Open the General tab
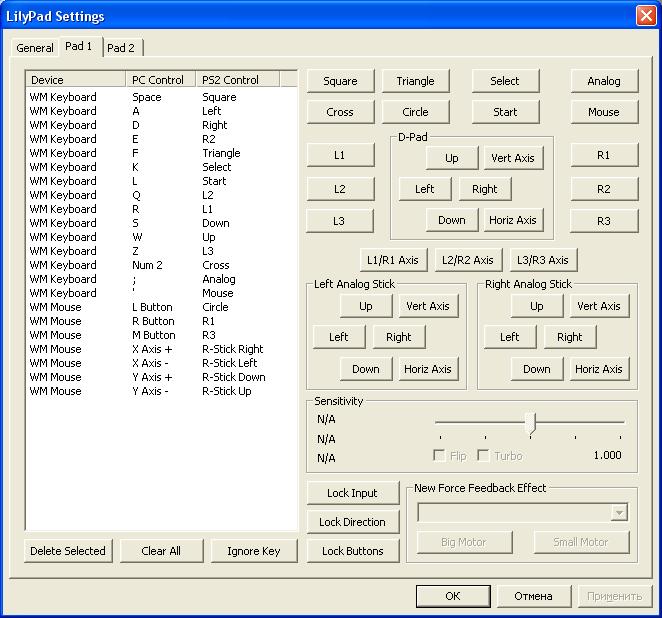 [35, 48]
